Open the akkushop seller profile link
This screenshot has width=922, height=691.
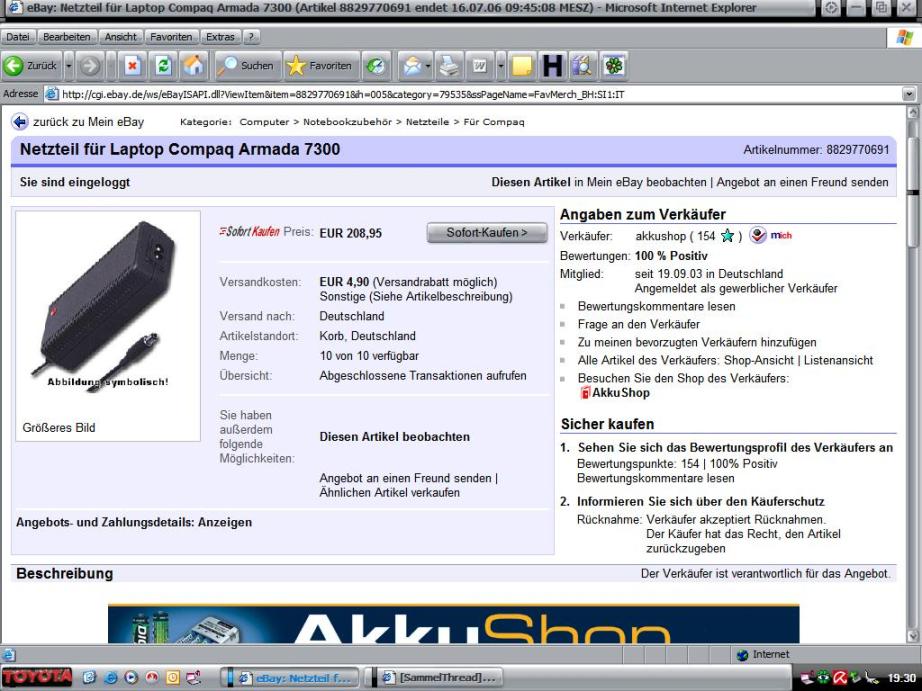pos(660,236)
